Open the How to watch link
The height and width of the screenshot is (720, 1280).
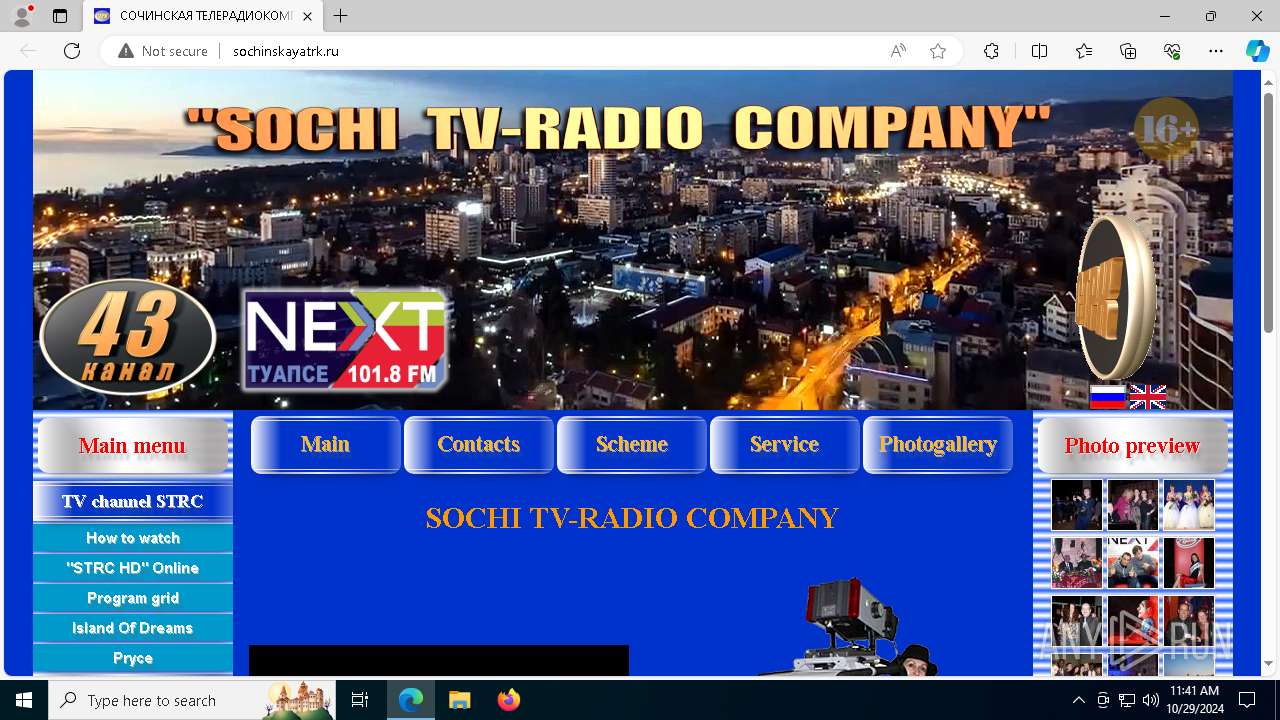tap(132, 538)
